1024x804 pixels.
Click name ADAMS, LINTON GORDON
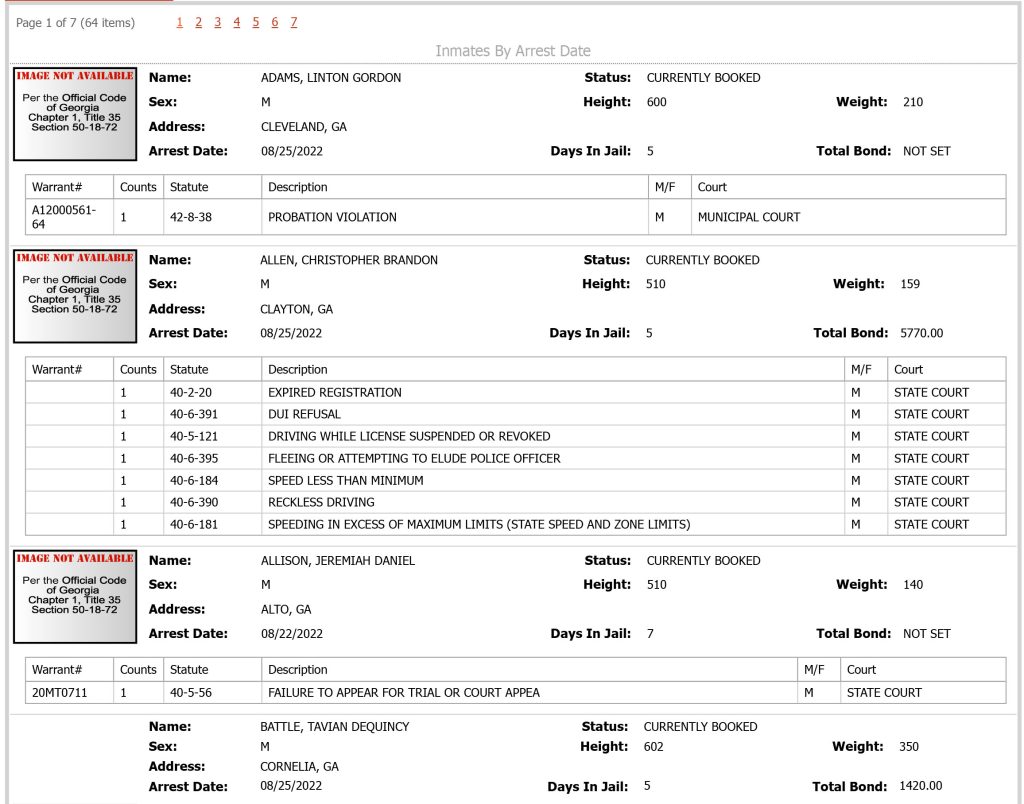click(331, 78)
